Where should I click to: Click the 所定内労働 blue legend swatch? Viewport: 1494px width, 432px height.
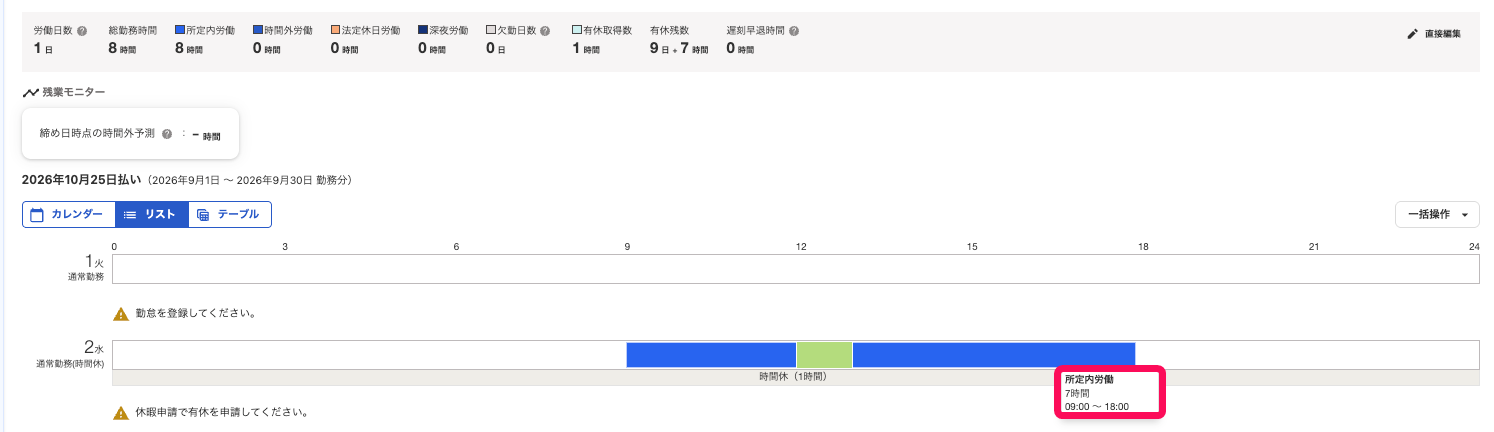(x=180, y=31)
